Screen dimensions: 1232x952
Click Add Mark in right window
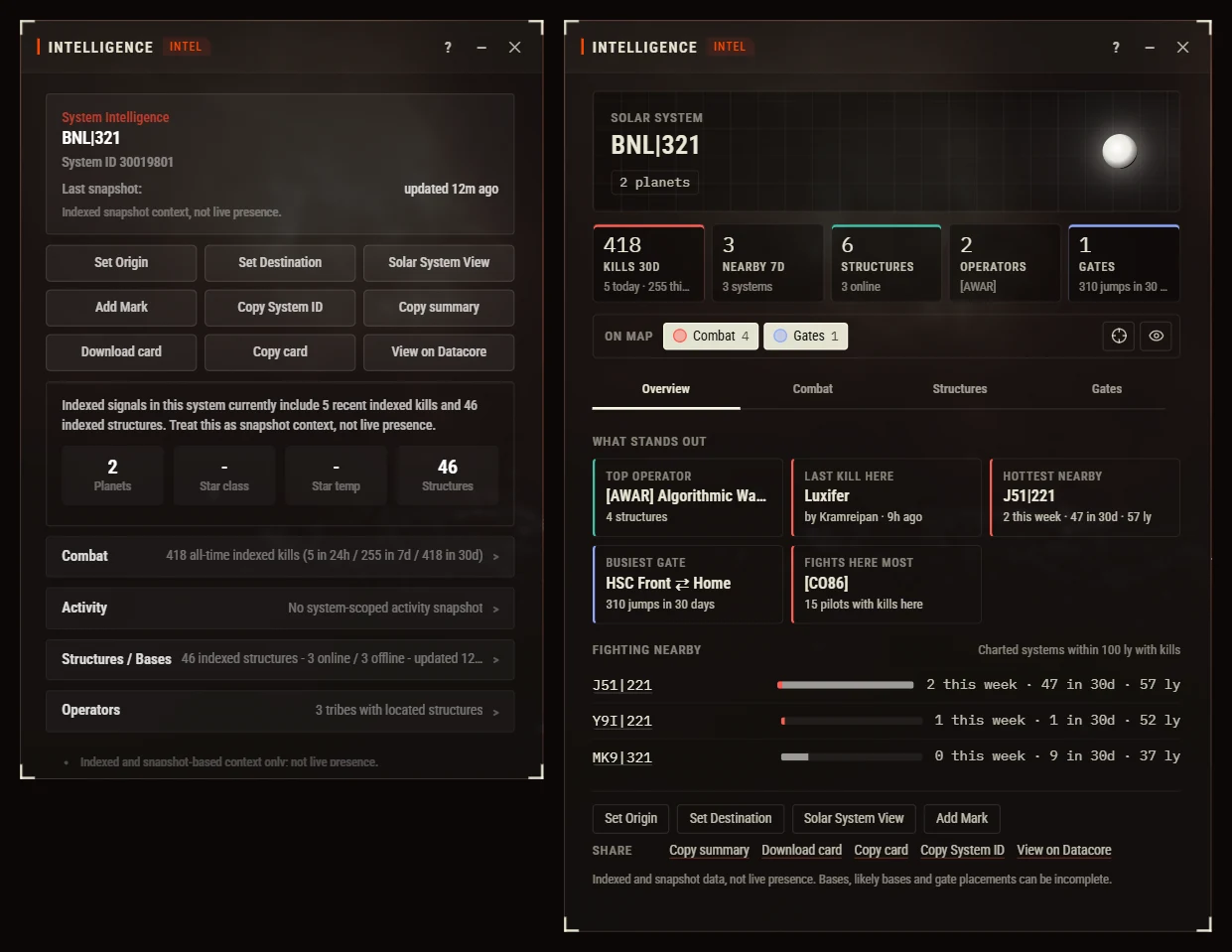[962, 819]
